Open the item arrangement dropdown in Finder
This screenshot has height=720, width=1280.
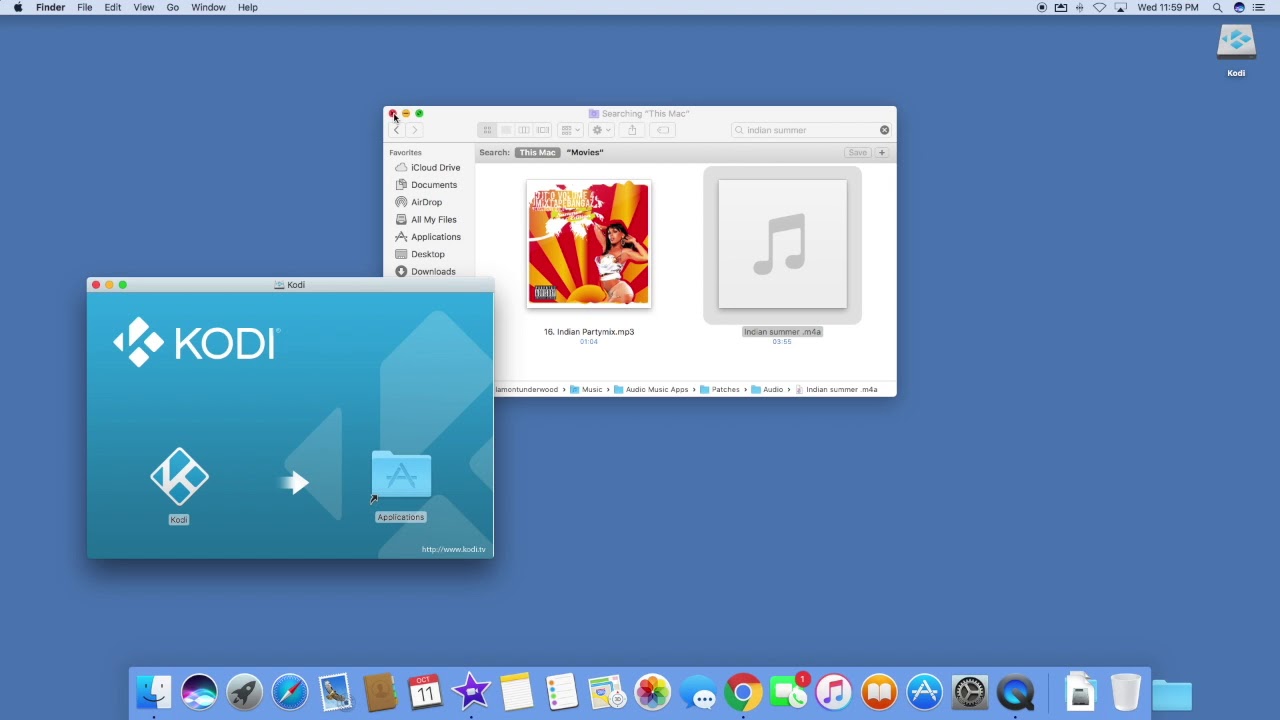pos(570,130)
